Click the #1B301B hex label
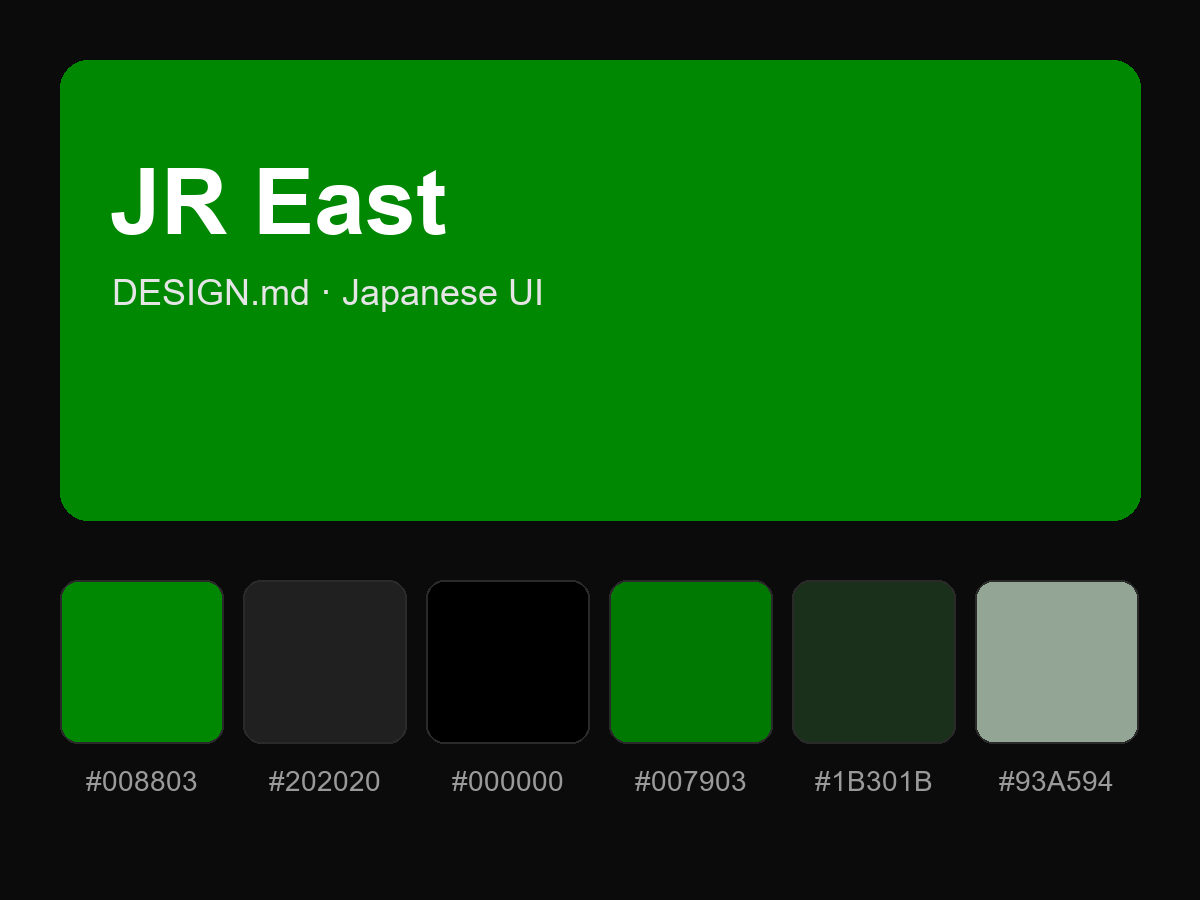This screenshot has height=900, width=1200. point(874,782)
